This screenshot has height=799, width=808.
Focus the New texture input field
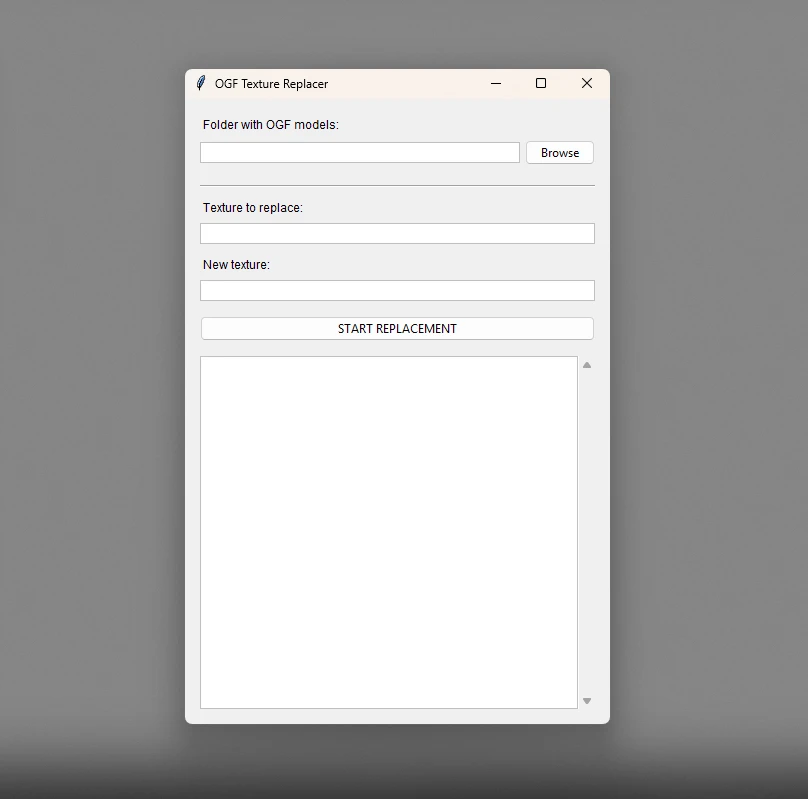click(397, 291)
